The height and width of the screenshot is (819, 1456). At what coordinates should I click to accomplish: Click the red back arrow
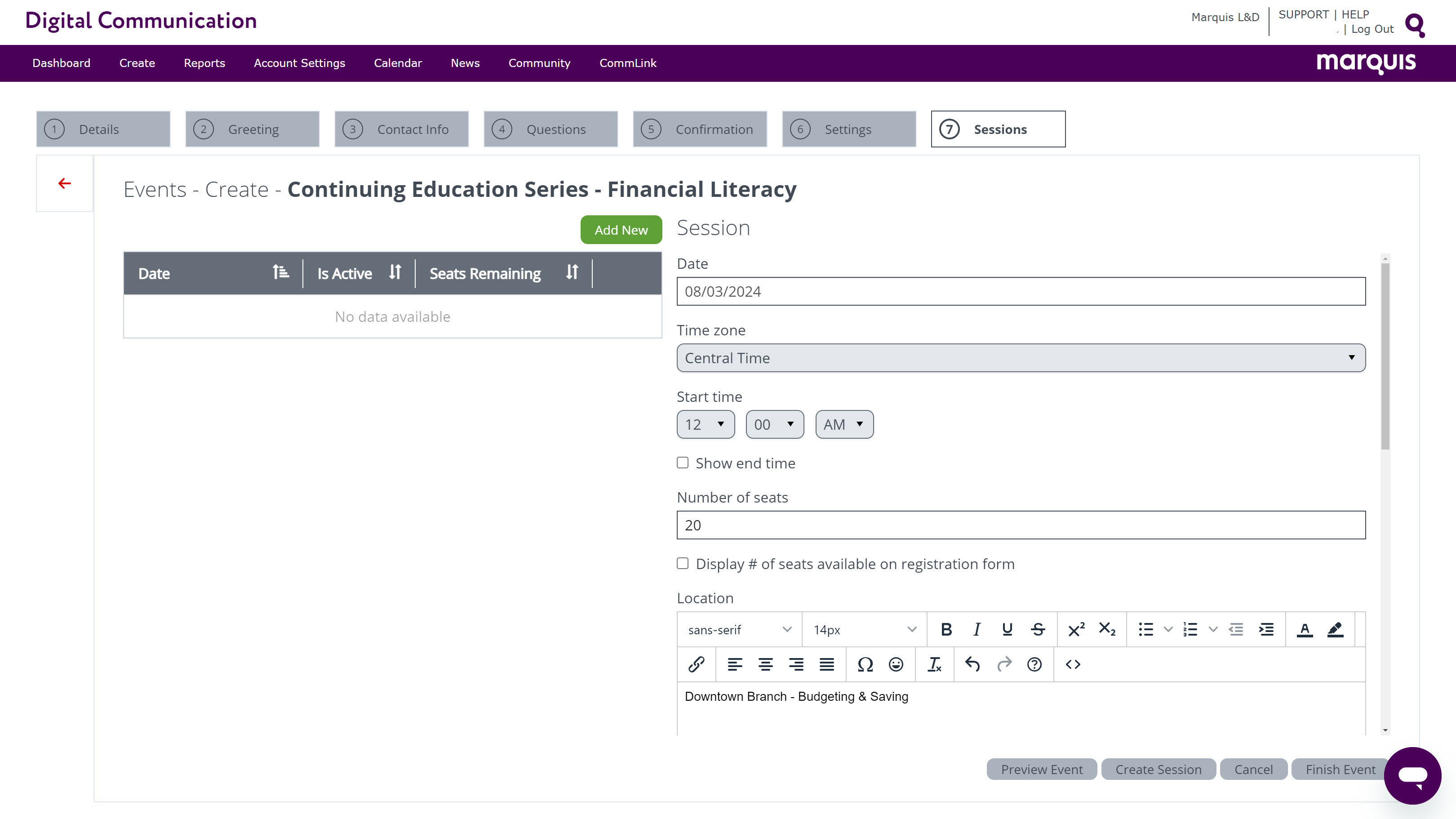pyautogui.click(x=64, y=183)
